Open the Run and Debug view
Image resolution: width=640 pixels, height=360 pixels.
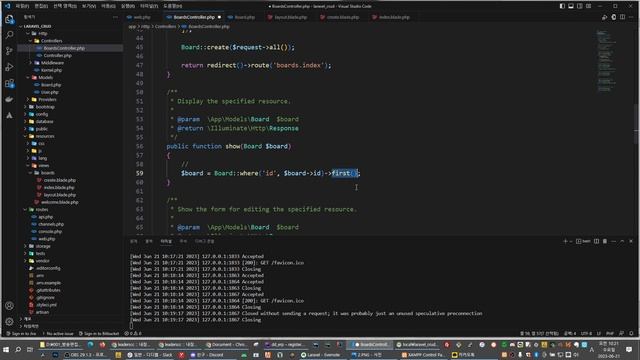click(x=9, y=67)
